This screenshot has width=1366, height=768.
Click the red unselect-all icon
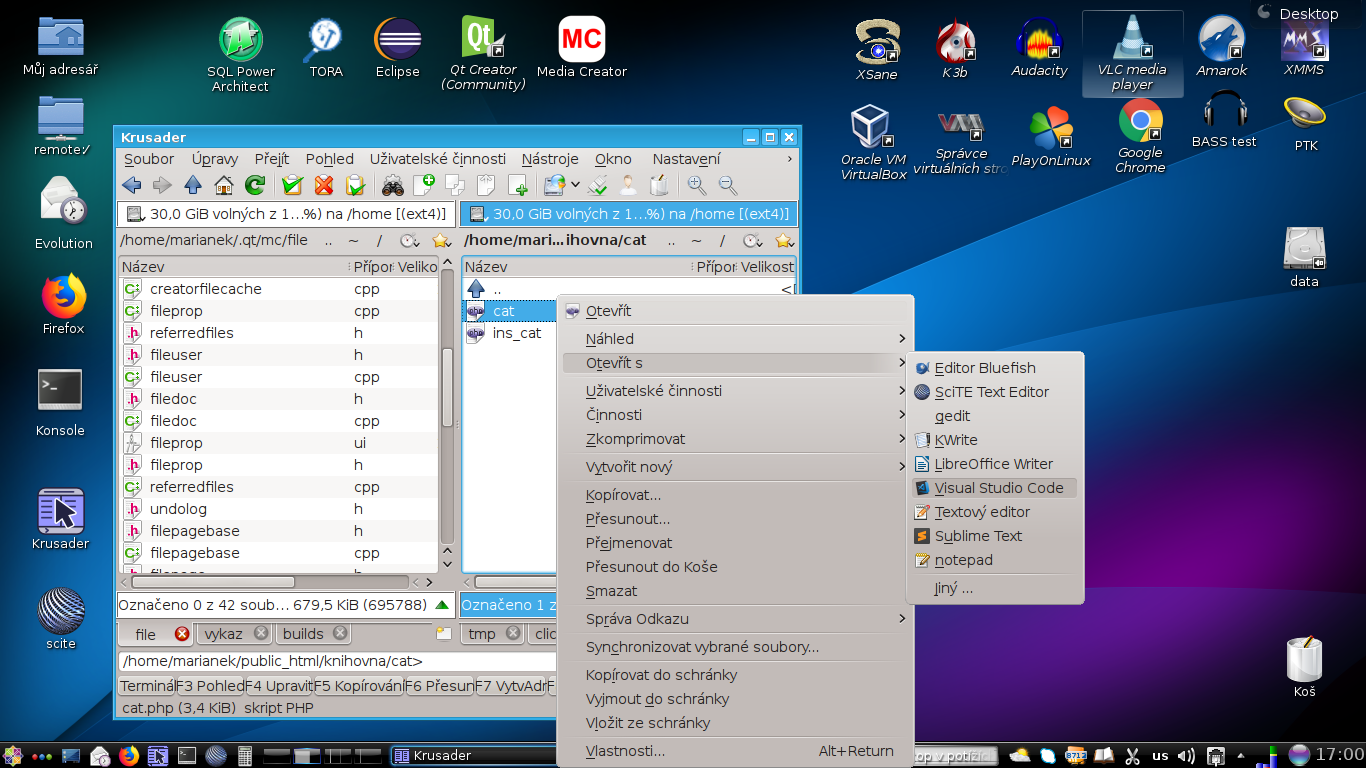tap(323, 185)
